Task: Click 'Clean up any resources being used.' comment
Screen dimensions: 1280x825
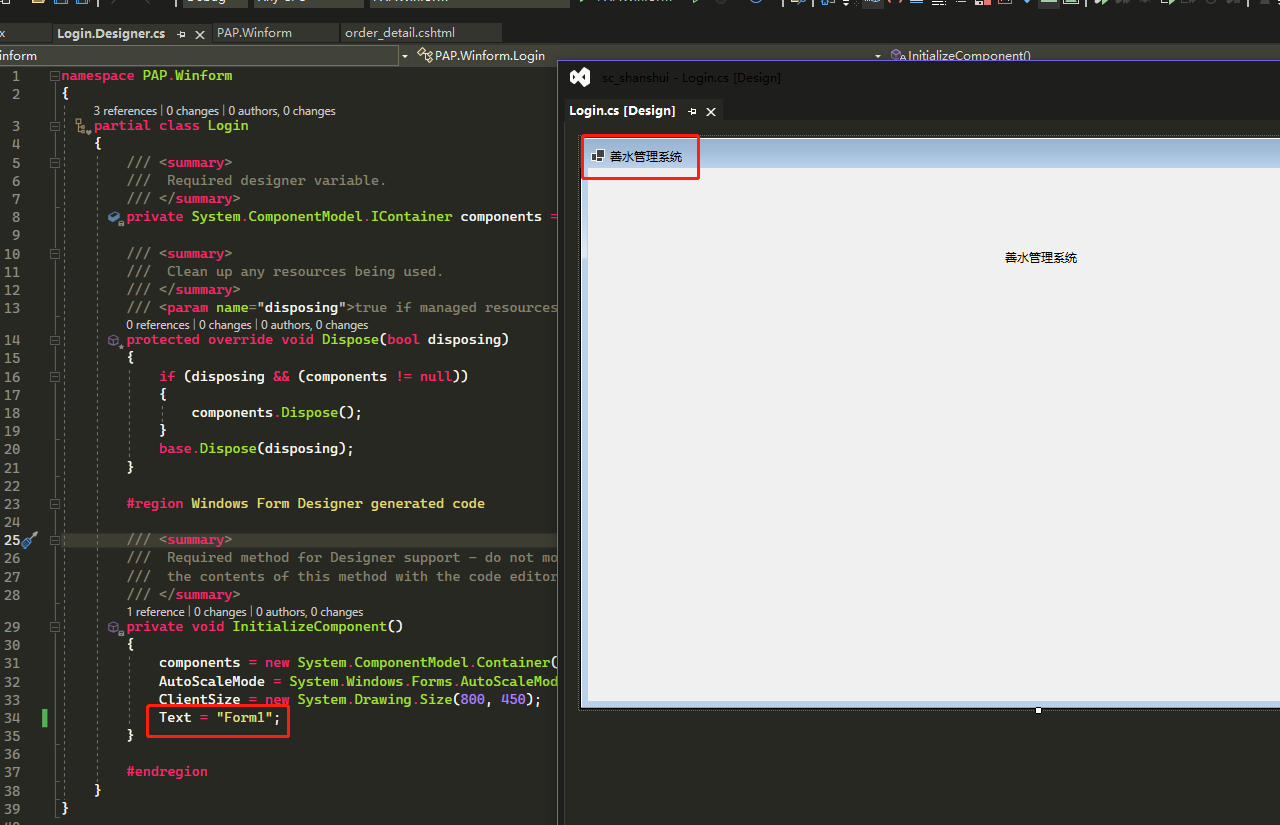Action: coord(305,272)
